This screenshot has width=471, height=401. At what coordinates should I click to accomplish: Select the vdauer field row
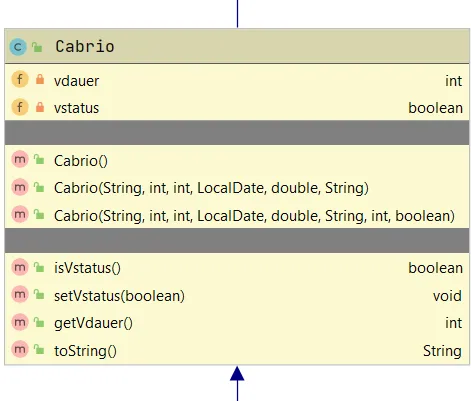point(237,81)
